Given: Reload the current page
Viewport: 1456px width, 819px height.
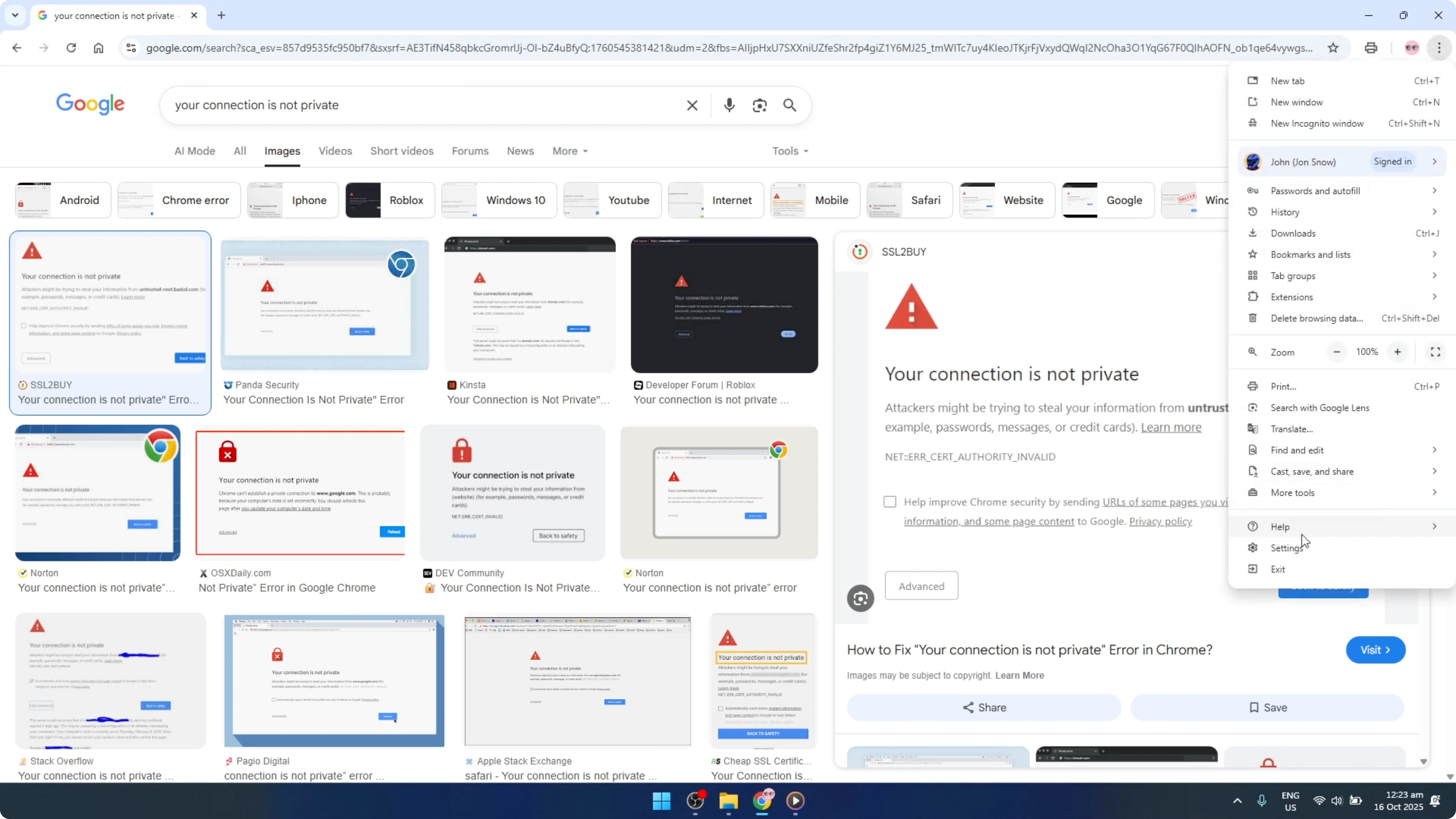Looking at the screenshot, I should click(71, 48).
